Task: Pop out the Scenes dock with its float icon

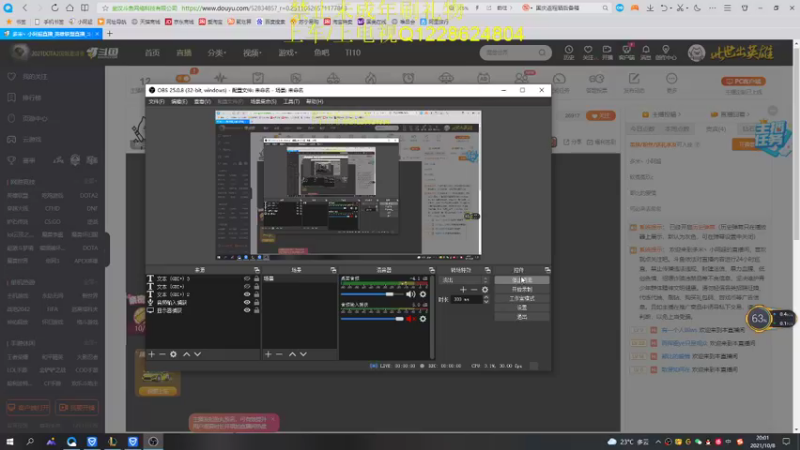Action: tap(333, 270)
